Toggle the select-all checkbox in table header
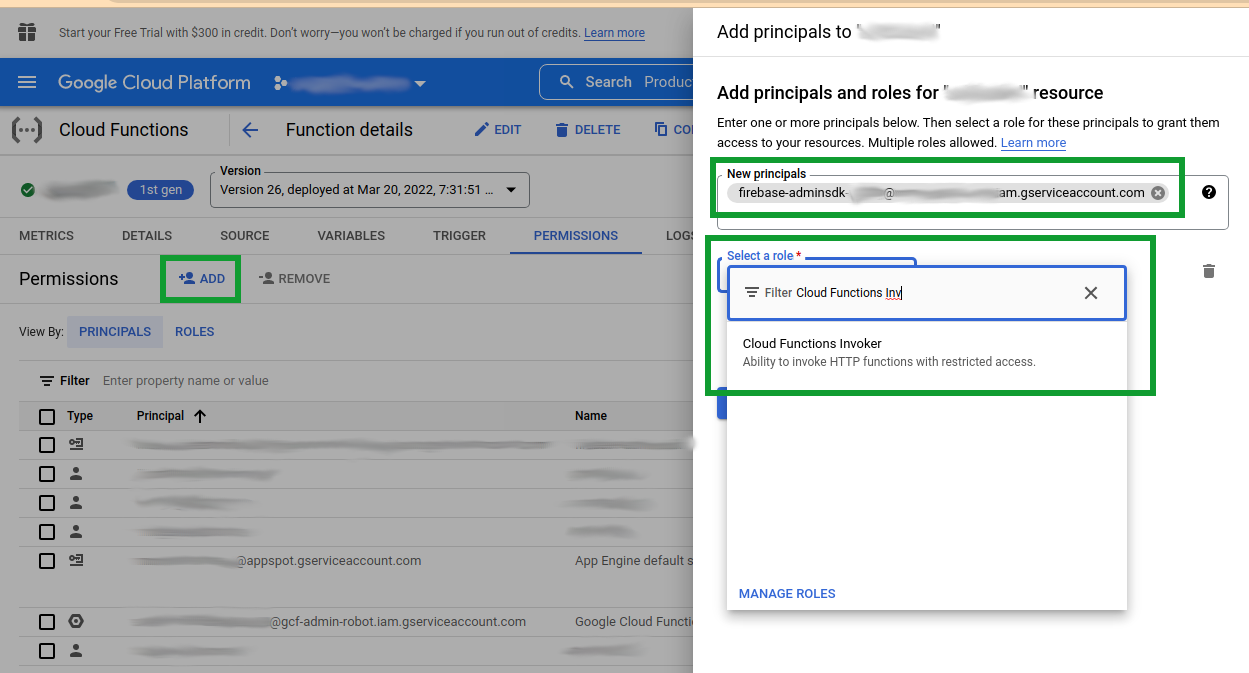This screenshot has width=1249, height=673. point(47,416)
